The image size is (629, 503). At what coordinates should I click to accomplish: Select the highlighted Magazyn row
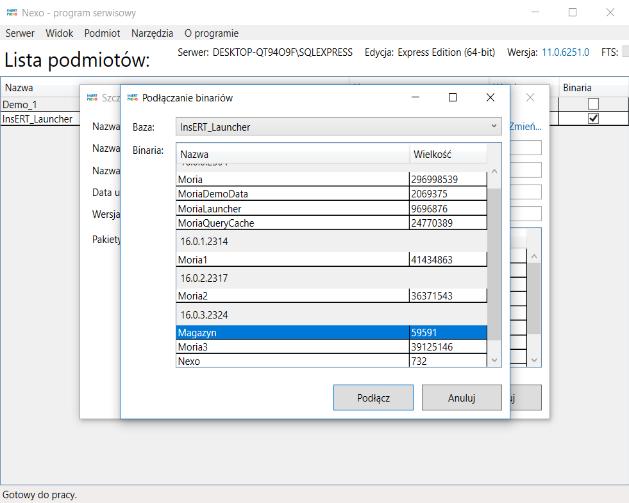click(x=331, y=333)
